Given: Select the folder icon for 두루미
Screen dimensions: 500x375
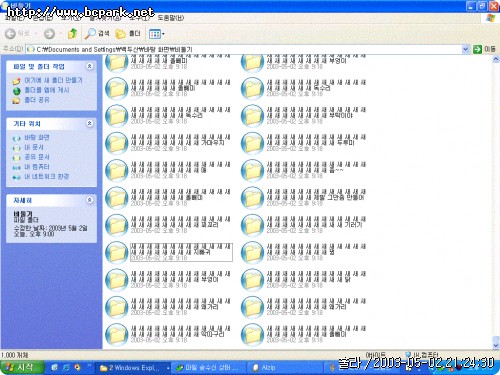Looking at the screenshot, I should pyautogui.click(x=252, y=143).
